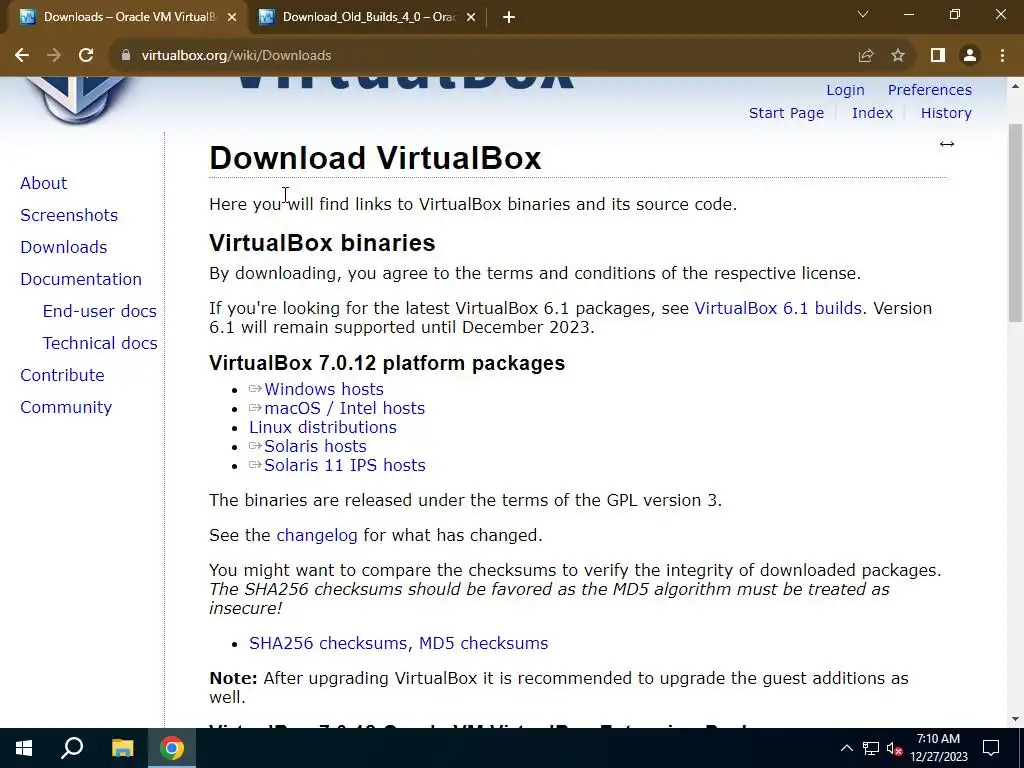Image resolution: width=1024 pixels, height=768 pixels.
Task: Open the Community sidebar link
Action: click(x=66, y=407)
